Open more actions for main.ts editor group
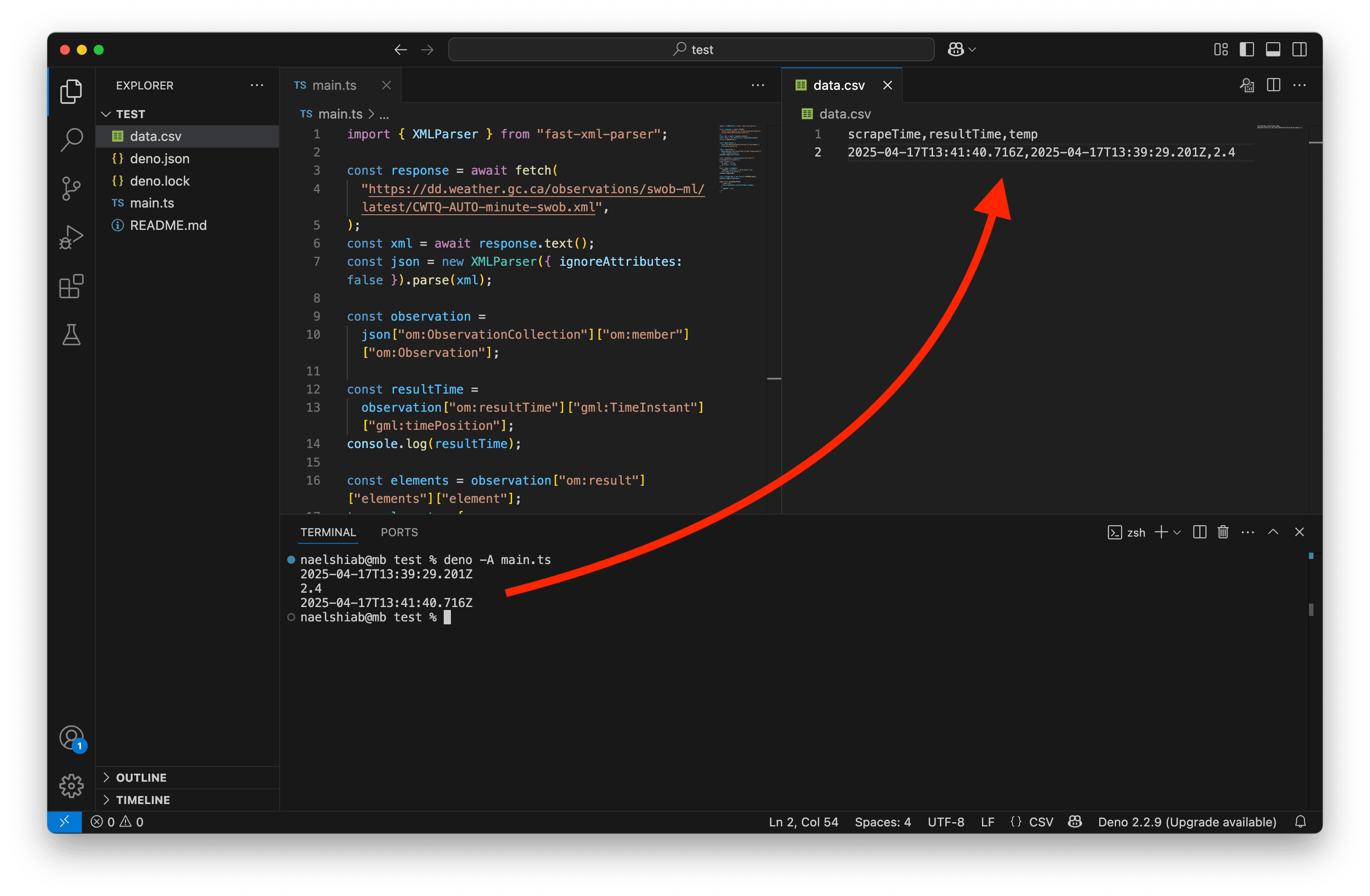Viewport: 1370px width, 896px height. coord(758,85)
